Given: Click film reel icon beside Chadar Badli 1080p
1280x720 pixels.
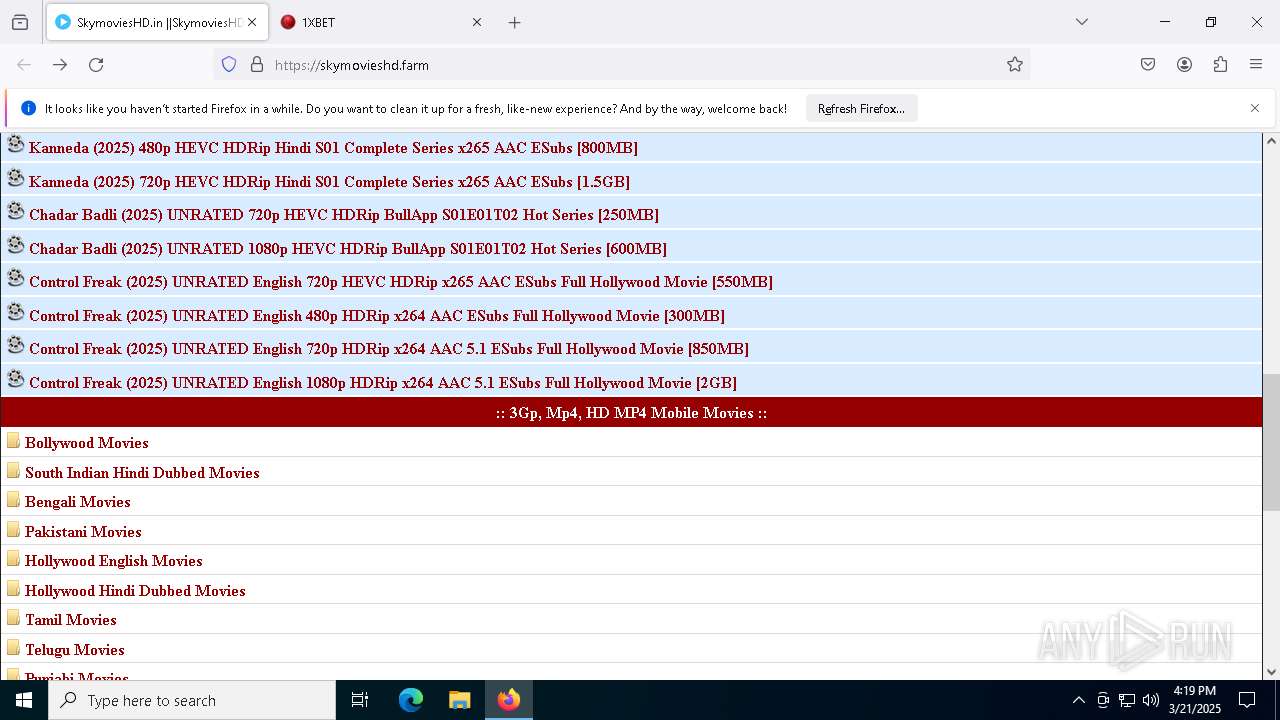Looking at the screenshot, I should [15, 245].
